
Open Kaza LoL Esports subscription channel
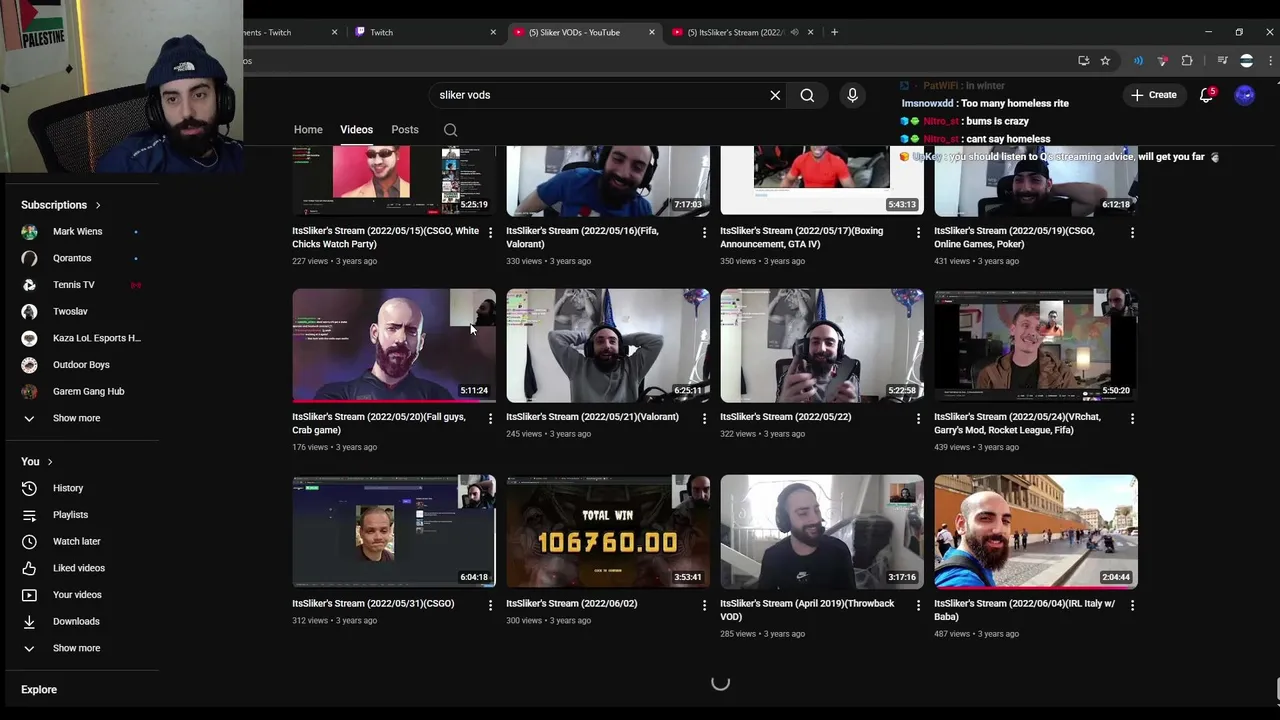click(x=82, y=338)
